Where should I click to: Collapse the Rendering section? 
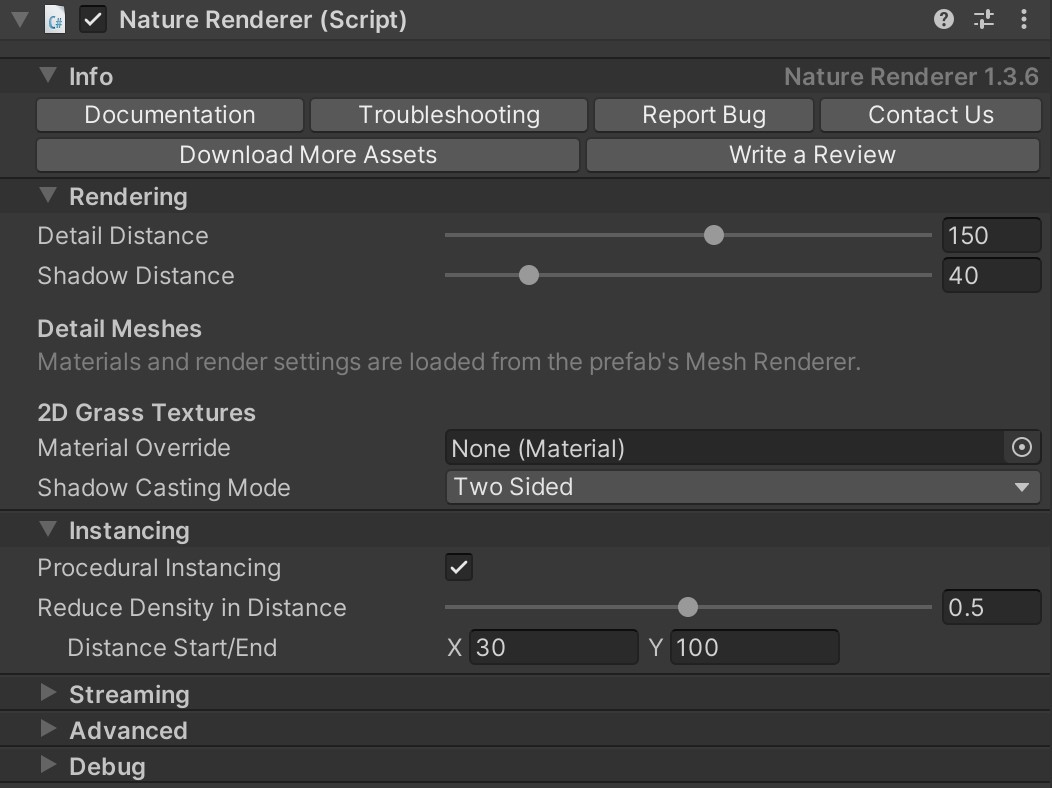point(47,197)
